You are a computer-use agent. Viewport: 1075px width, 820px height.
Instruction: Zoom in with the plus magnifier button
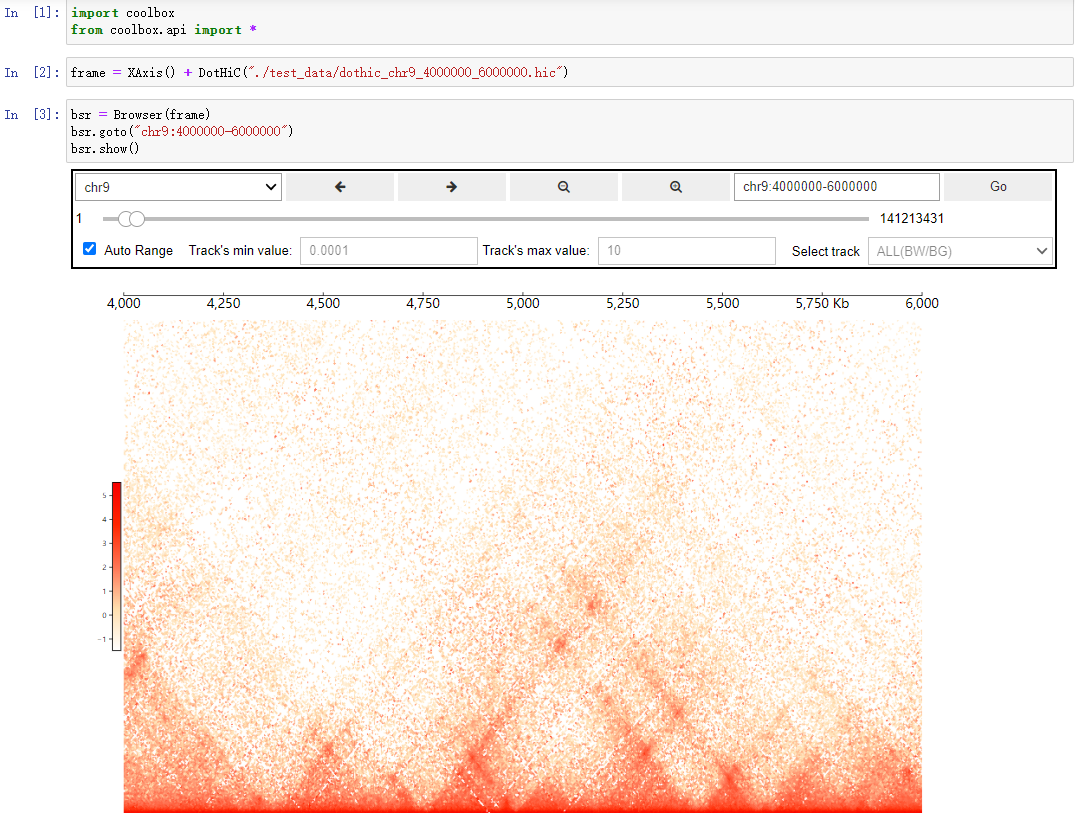(x=676, y=186)
